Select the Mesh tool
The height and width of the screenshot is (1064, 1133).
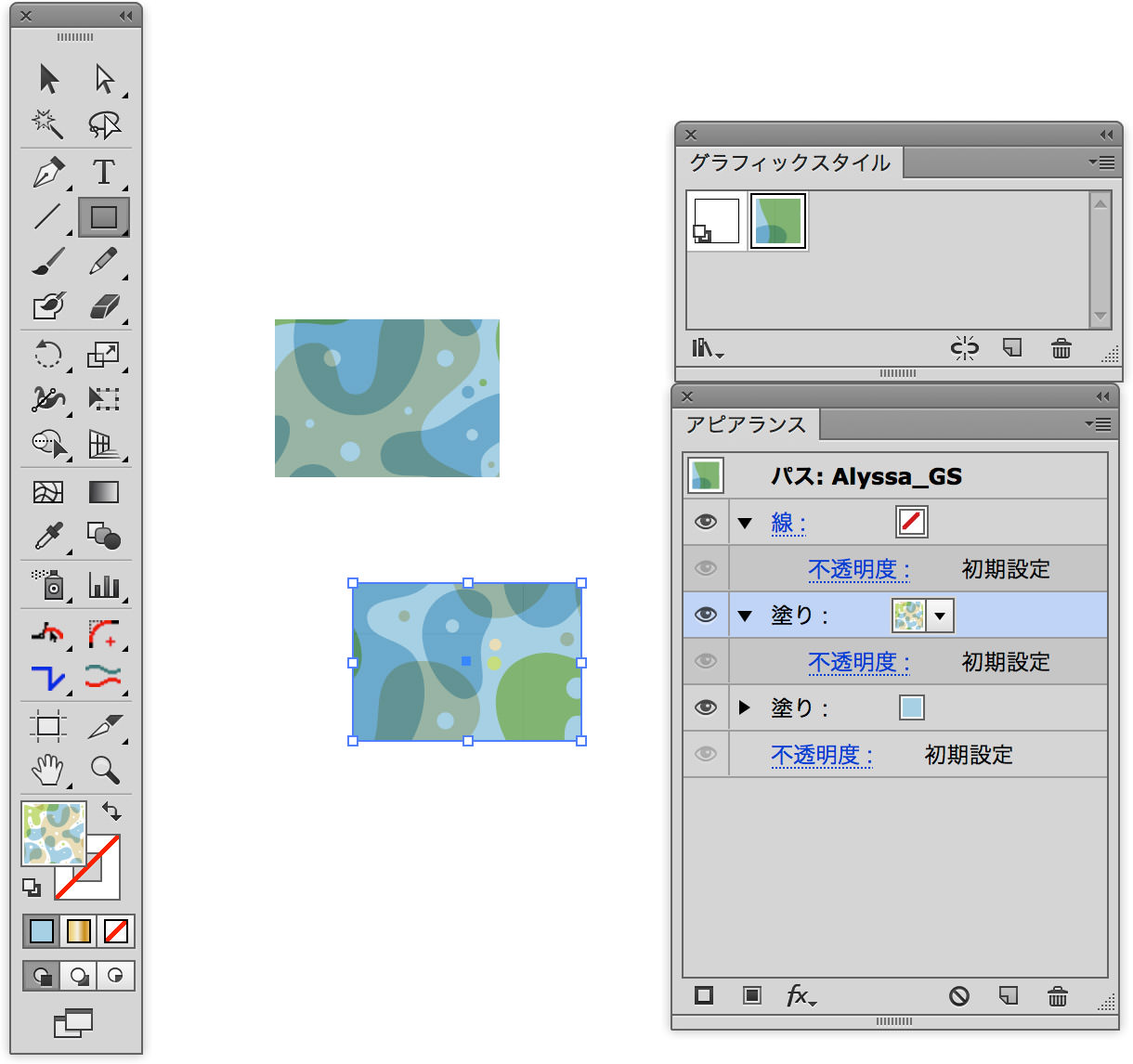coord(48,492)
